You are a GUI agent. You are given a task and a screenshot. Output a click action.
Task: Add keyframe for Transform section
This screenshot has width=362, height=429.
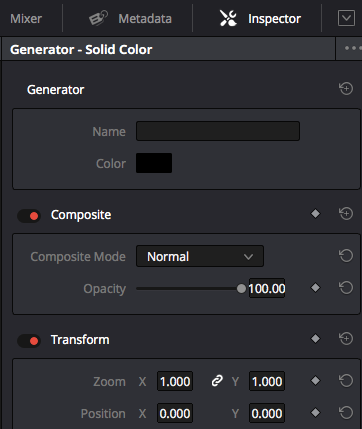315,339
